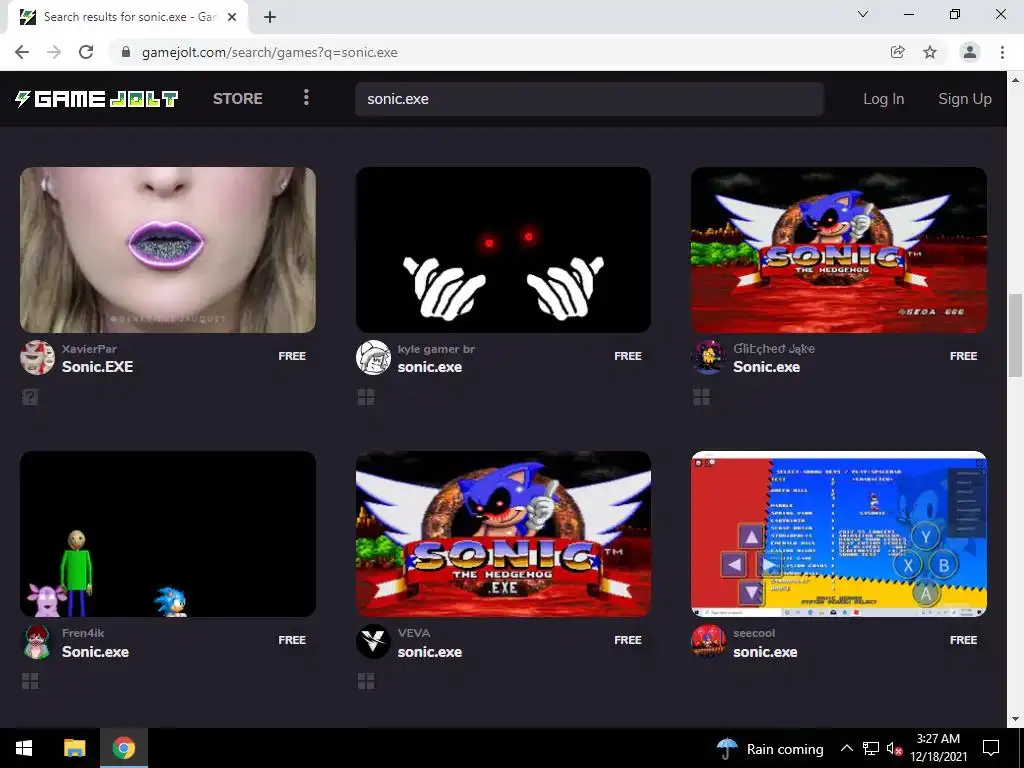Share this page icon in address bar
The height and width of the screenshot is (768, 1024).
tap(898, 52)
